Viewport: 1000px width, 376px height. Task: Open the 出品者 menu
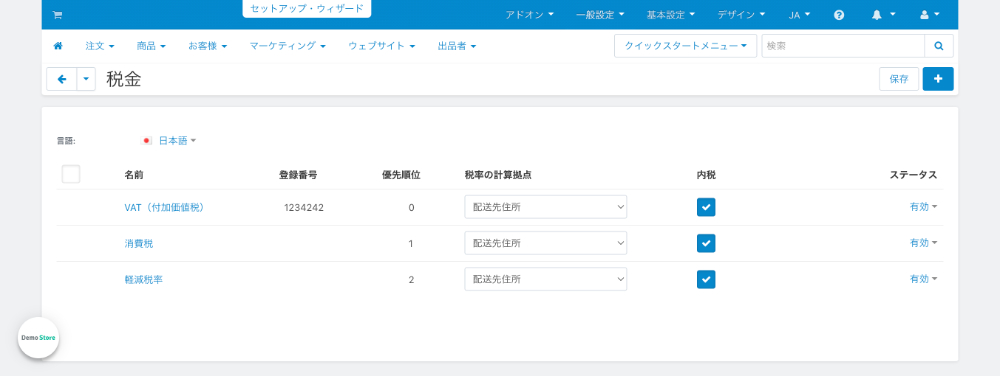457,46
